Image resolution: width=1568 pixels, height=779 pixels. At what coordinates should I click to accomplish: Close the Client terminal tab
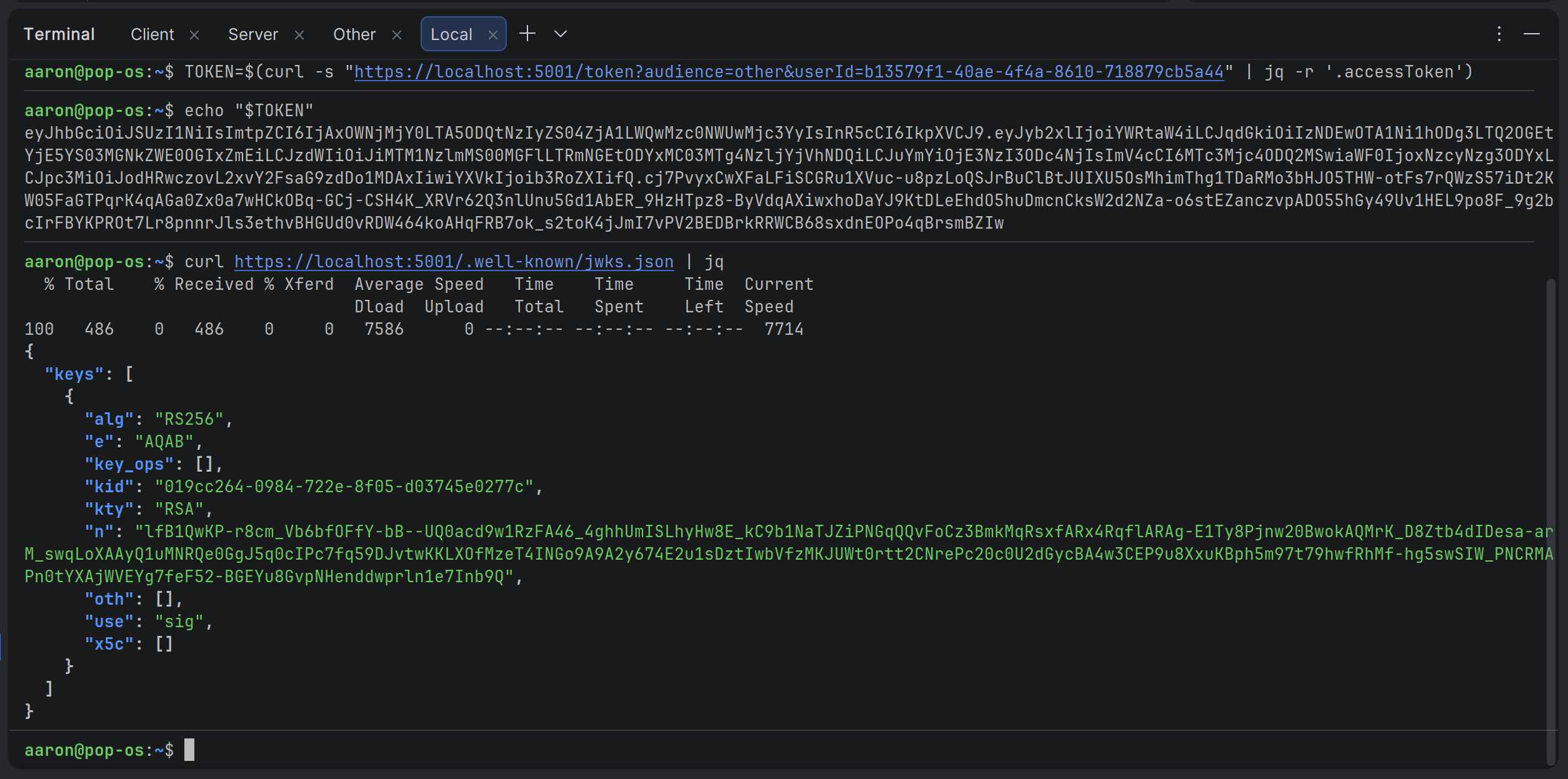point(194,35)
